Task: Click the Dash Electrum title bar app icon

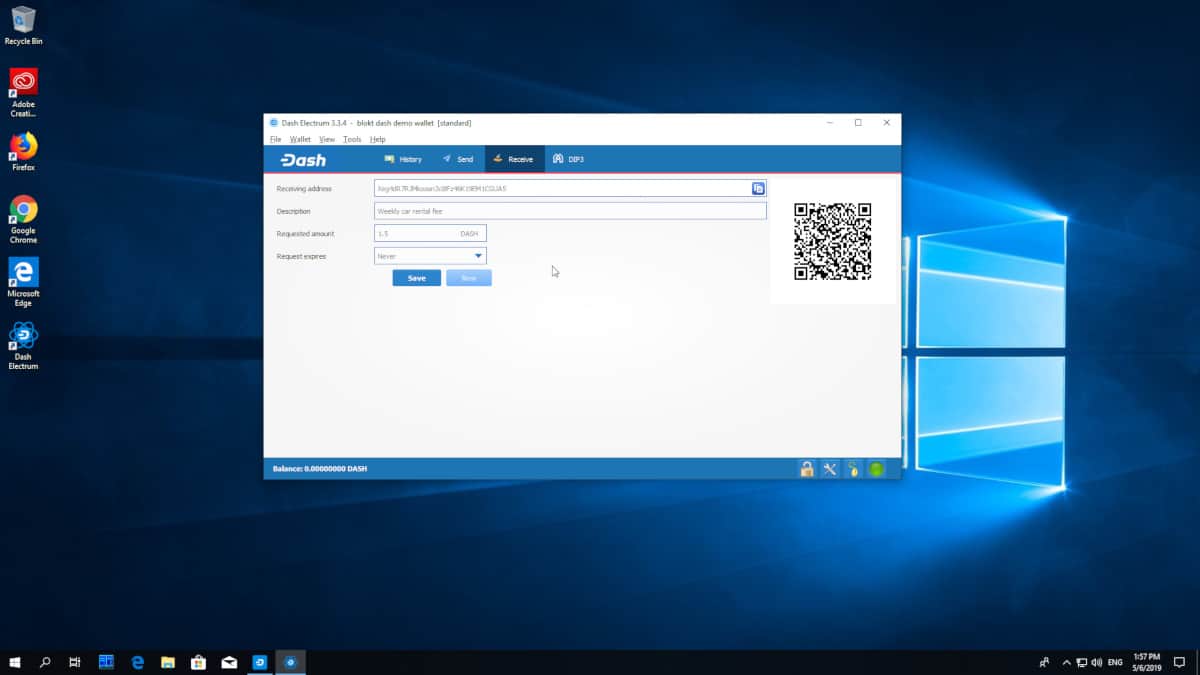Action: pyautogui.click(x=274, y=122)
